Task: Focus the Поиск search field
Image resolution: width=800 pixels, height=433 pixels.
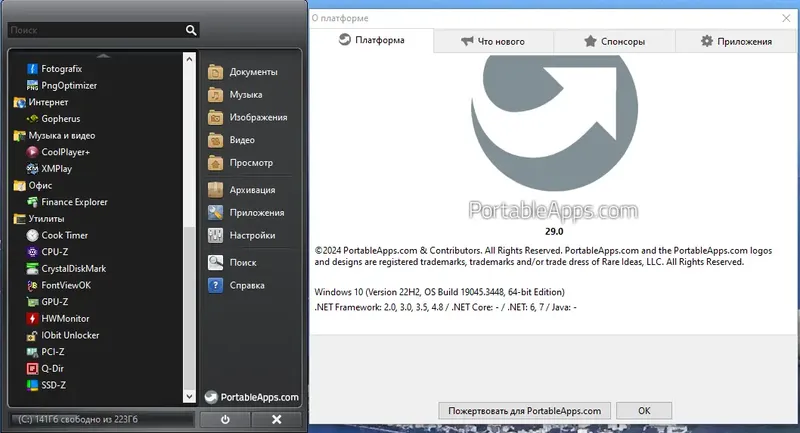Action: point(96,30)
